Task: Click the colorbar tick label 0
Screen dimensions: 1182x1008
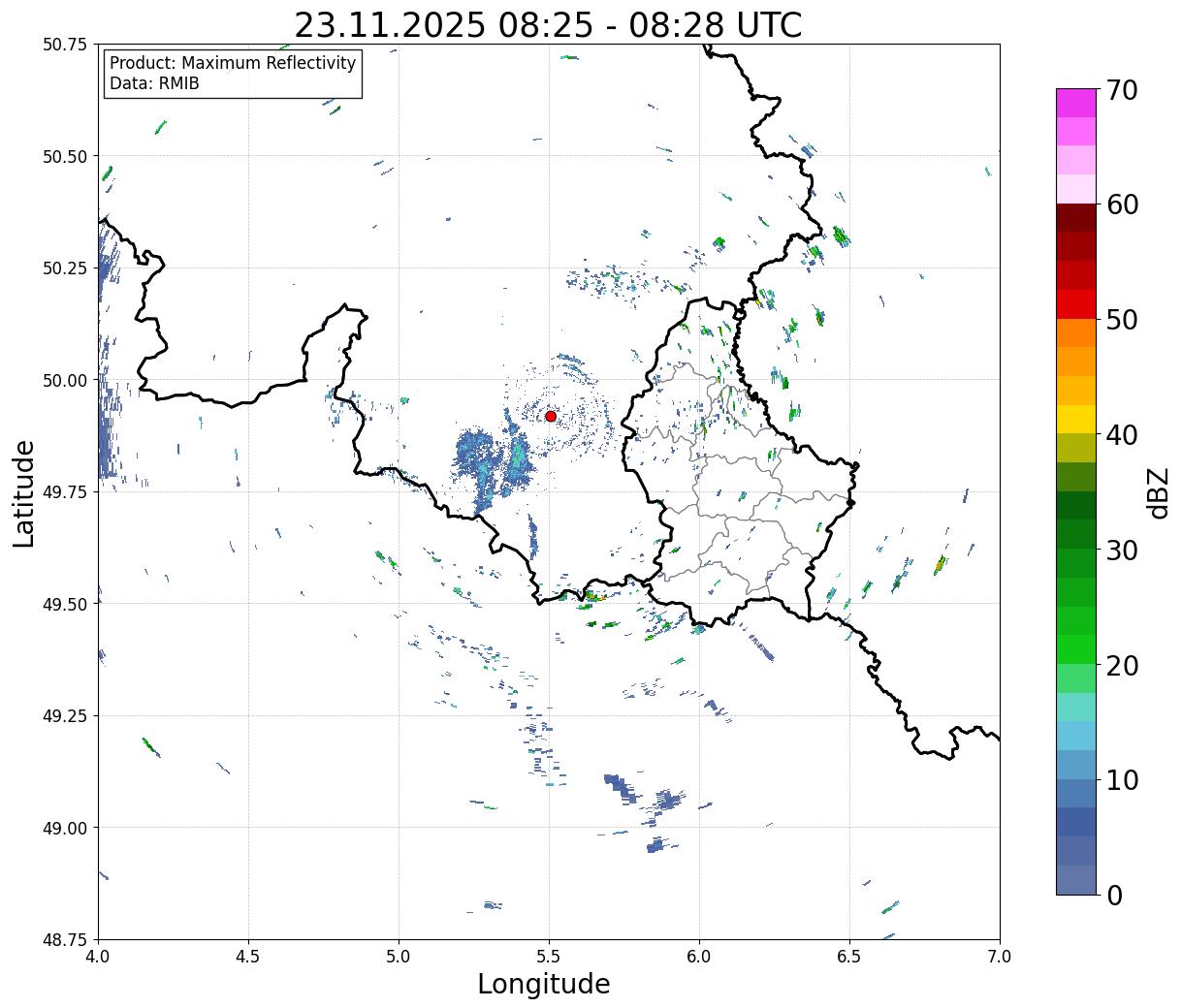Action: 1113,896
